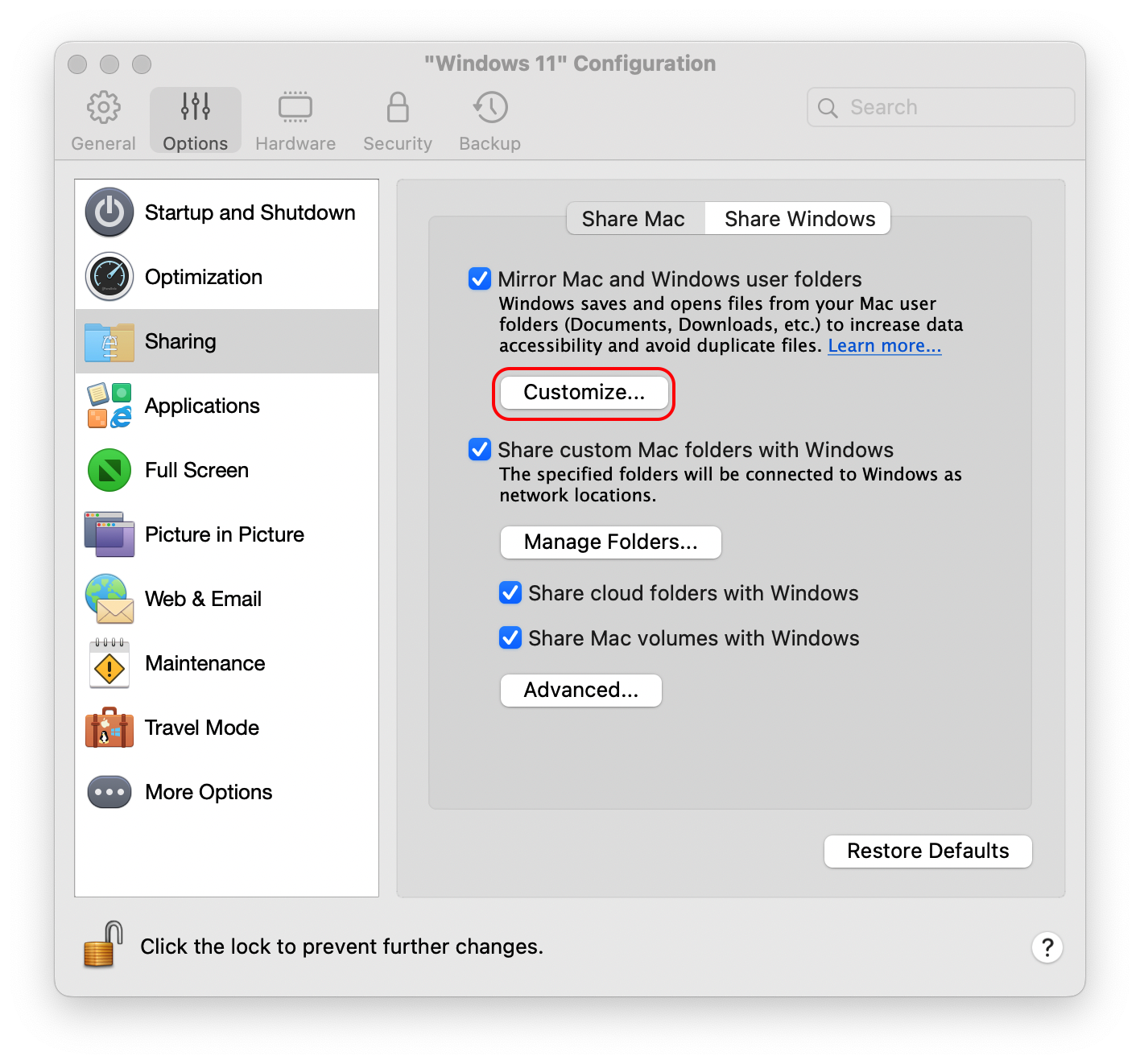Click the Manage Folders... button
Image resolution: width=1140 pixels, height=1064 pixels.
pos(610,542)
